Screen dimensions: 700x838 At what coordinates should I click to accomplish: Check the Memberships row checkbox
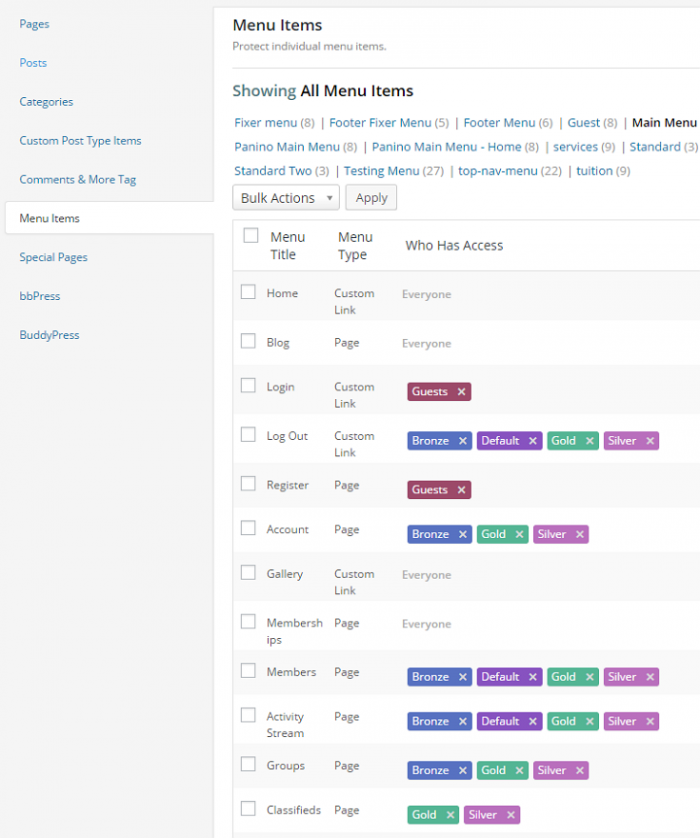(x=248, y=622)
